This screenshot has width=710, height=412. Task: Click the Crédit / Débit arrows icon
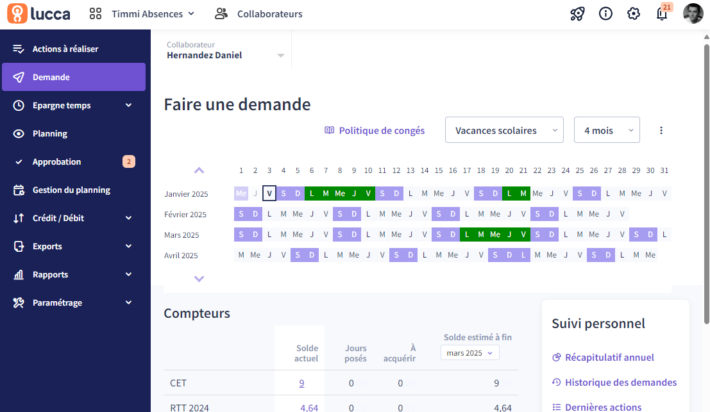click(x=19, y=218)
